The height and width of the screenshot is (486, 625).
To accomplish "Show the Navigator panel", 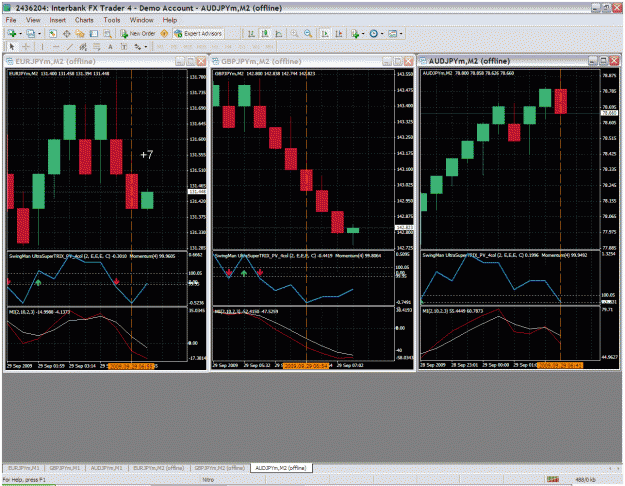I will [x=80, y=34].
